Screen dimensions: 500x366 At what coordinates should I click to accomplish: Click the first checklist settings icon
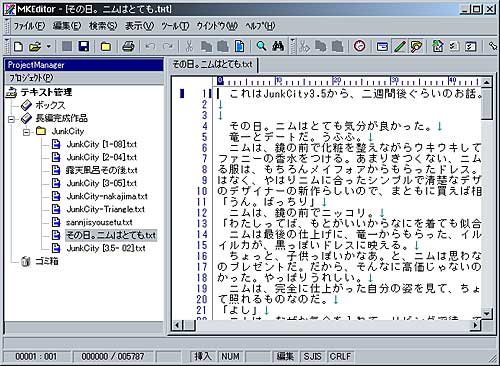point(454,46)
